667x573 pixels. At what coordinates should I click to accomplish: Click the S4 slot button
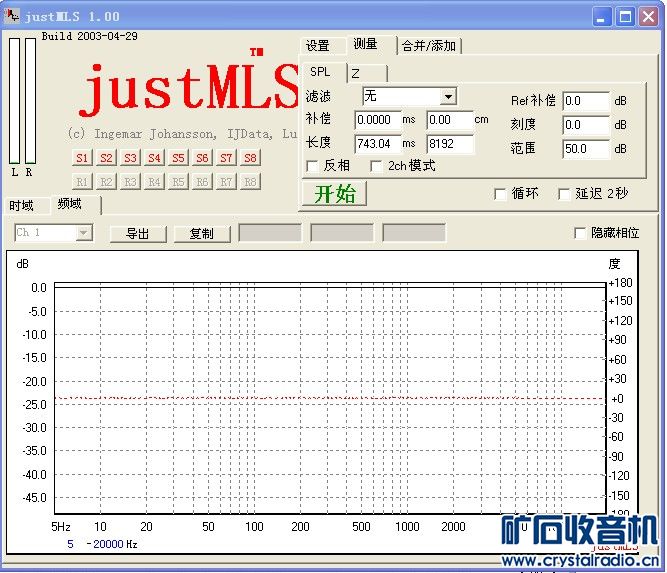click(x=154, y=158)
